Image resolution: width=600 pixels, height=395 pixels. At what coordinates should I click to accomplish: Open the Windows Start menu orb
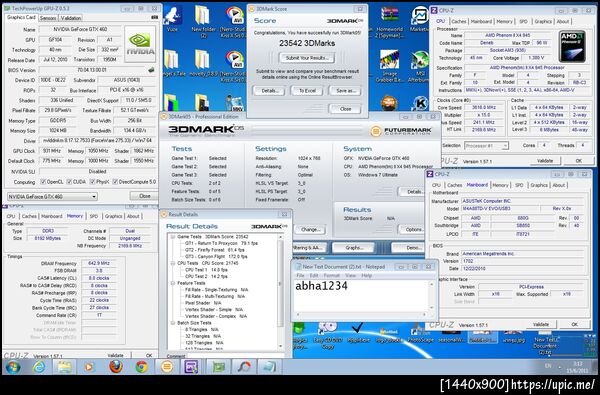pos(13,367)
